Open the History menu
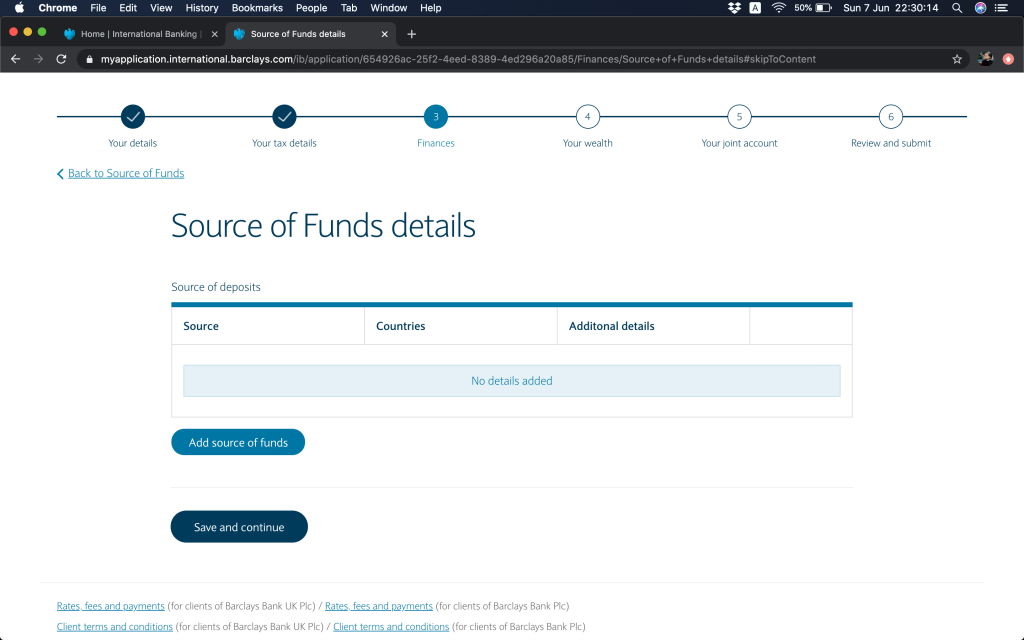1024x640 pixels. point(202,8)
